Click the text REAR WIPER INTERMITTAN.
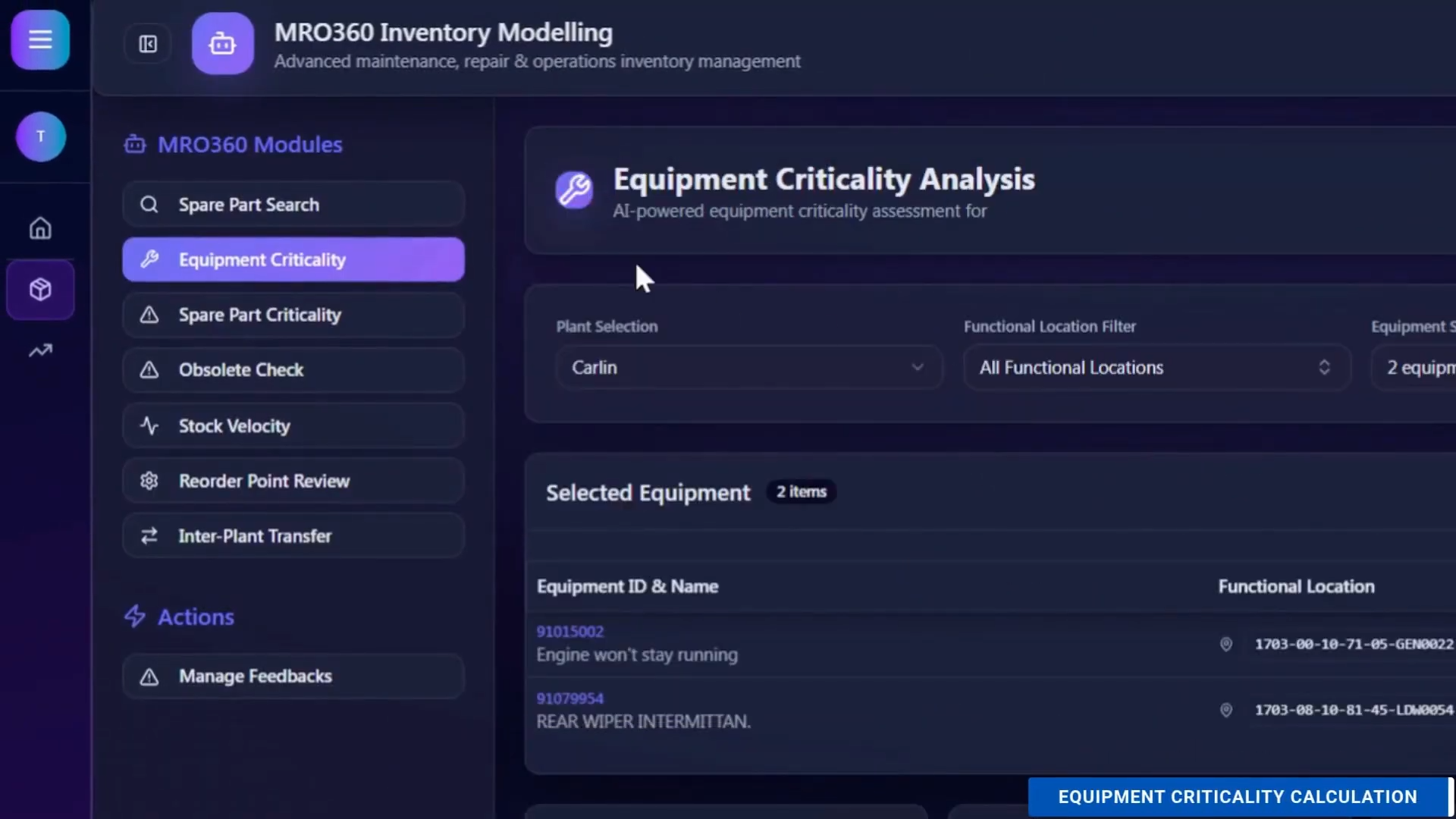Image resolution: width=1456 pixels, height=819 pixels. [644, 721]
